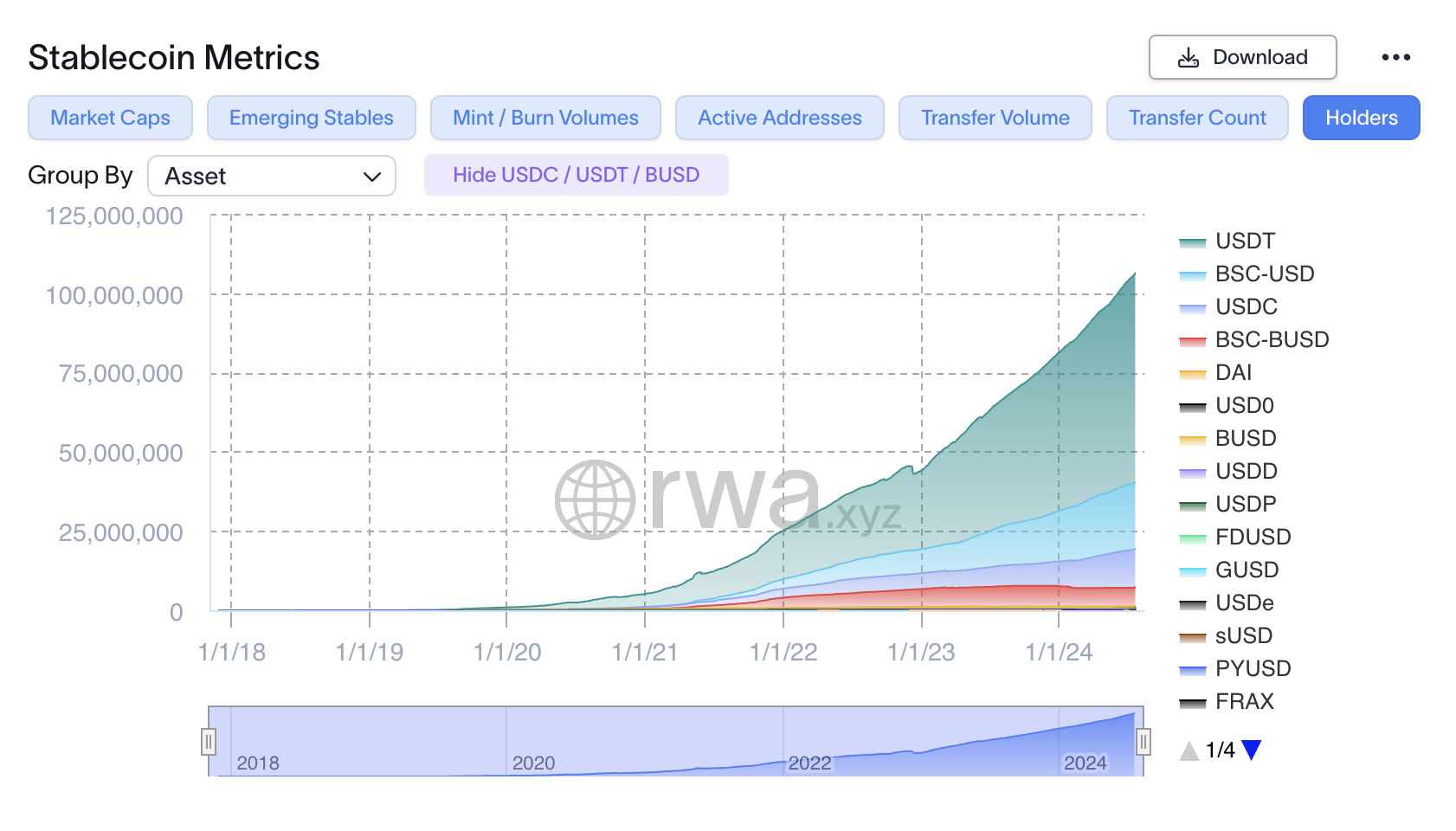Screen dimensions: 1456x831
Task: Click the three-dot more options icon
Action: coord(1395,57)
